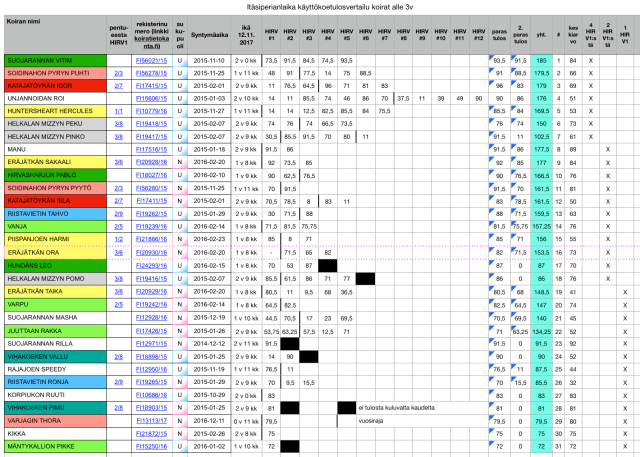This screenshot has width=640, height=457.
Task: Select total score cell showing 185
Action: coord(541,61)
